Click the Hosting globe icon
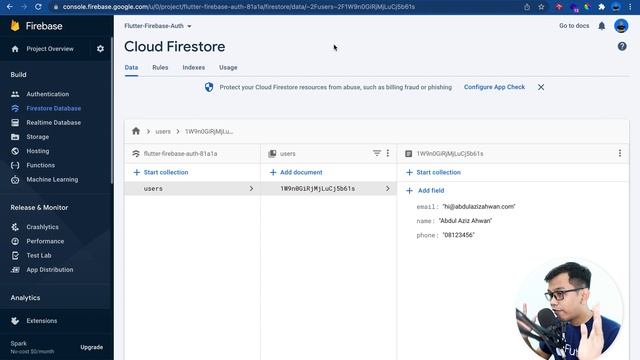Image resolution: width=640 pixels, height=360 pixels. (x=15, y=151)
